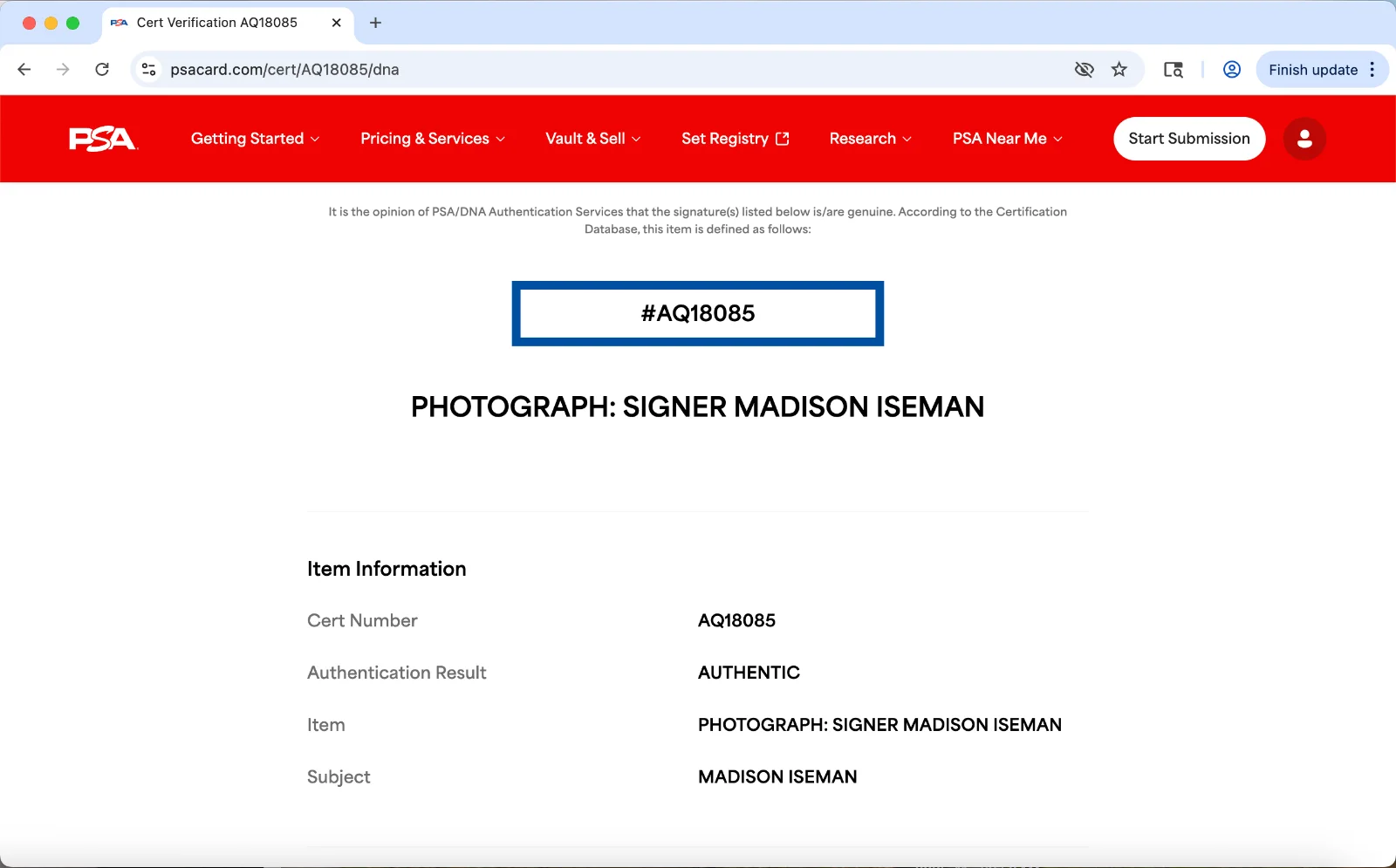The image size is (1396, 868).
Task: Click the PSA logo in header
Action: [103, 139]
